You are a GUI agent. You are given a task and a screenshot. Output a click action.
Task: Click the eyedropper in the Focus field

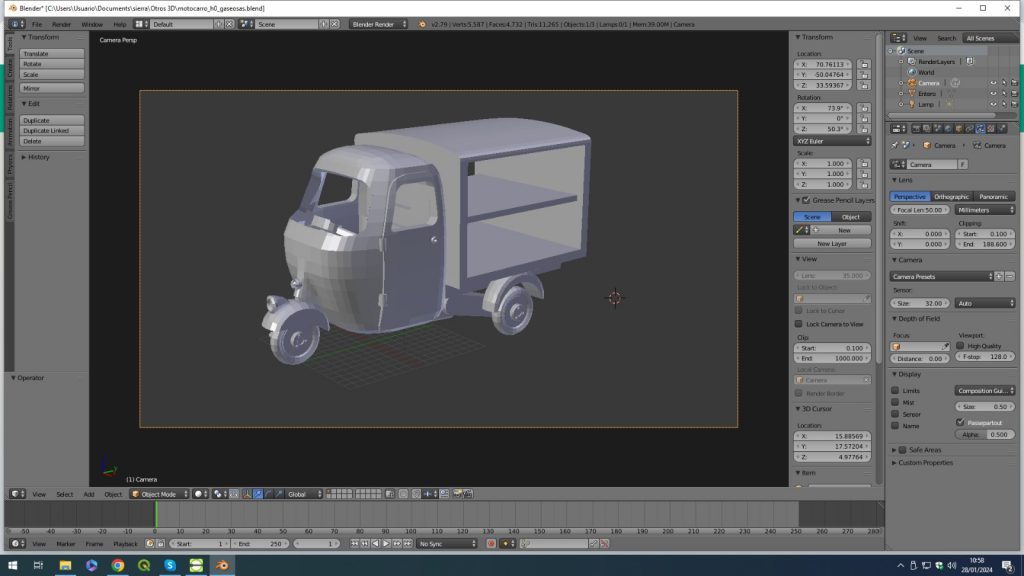click(945, 346)
